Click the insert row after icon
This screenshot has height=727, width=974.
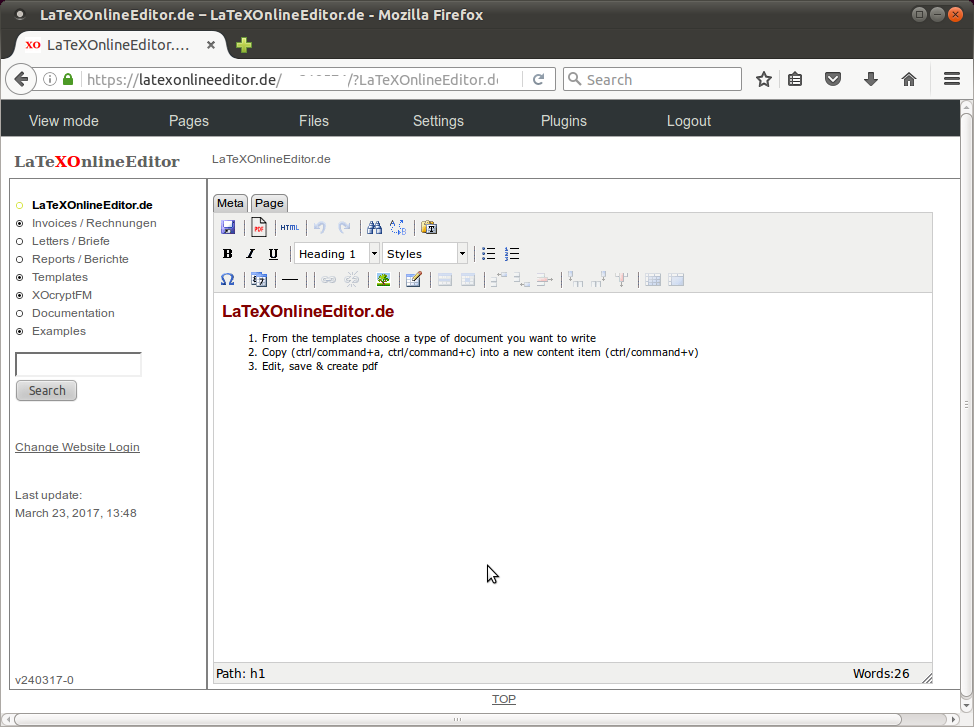pos(522,280)
